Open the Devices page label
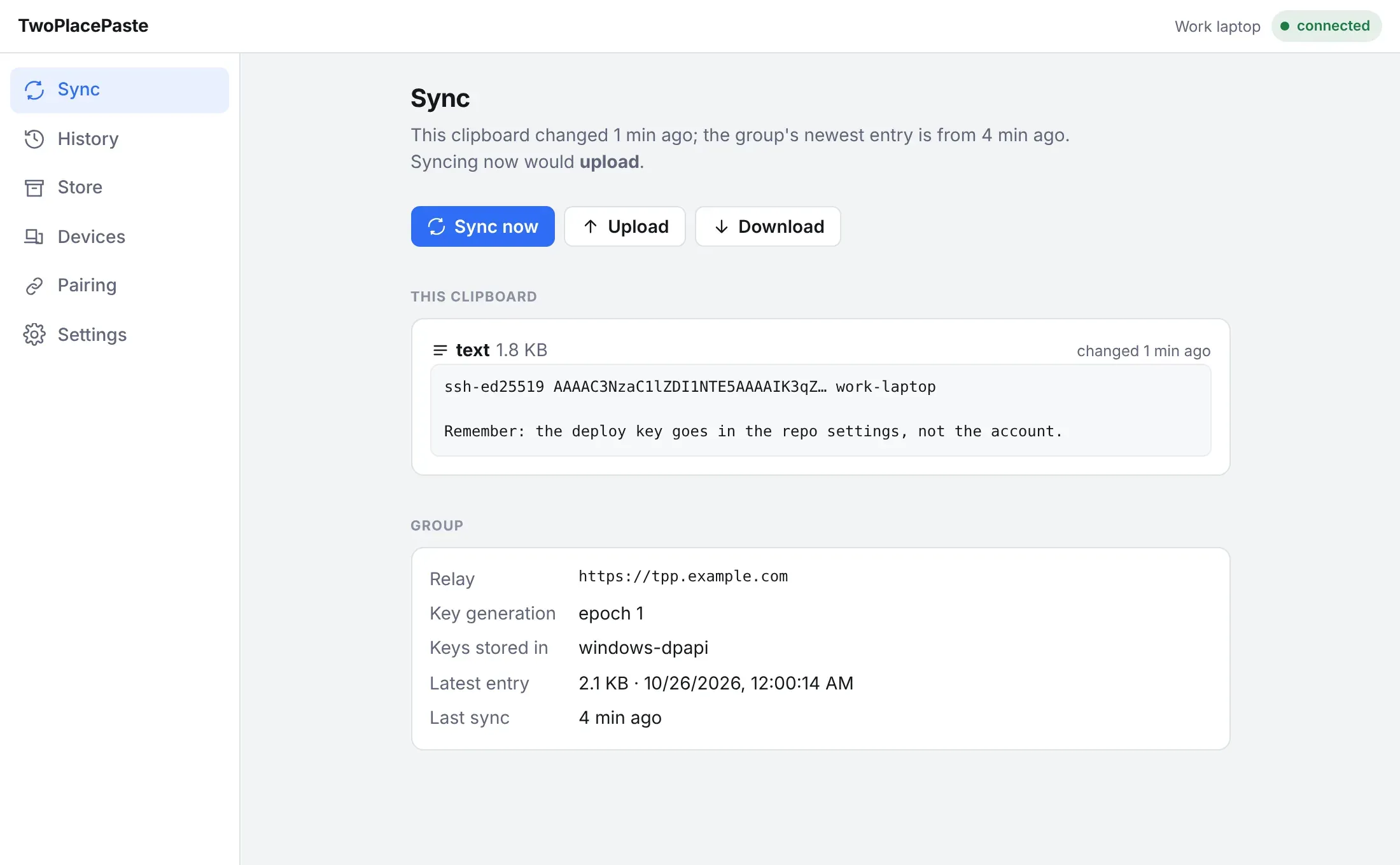Viewport: 1400px width, 865px height. (x=92, y=237)
